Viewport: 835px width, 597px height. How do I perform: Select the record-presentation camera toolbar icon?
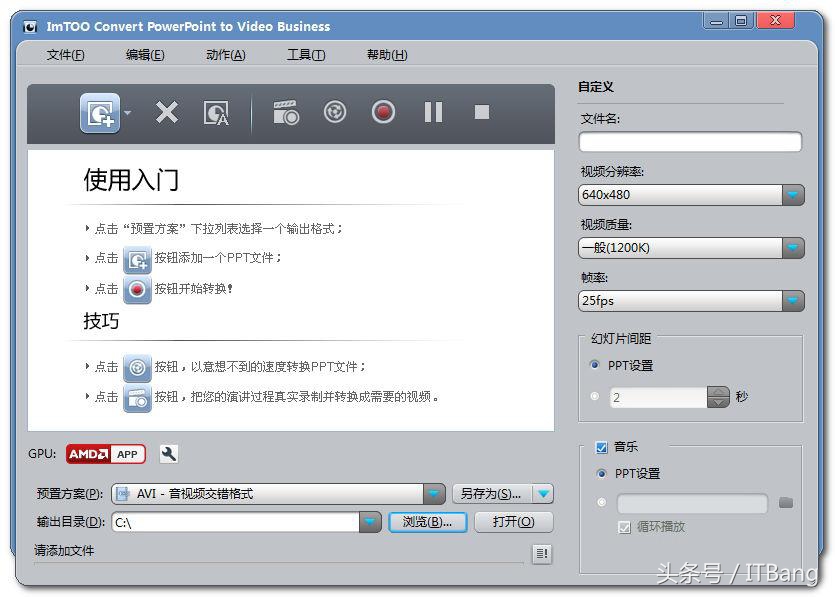(x=285, y=112)
